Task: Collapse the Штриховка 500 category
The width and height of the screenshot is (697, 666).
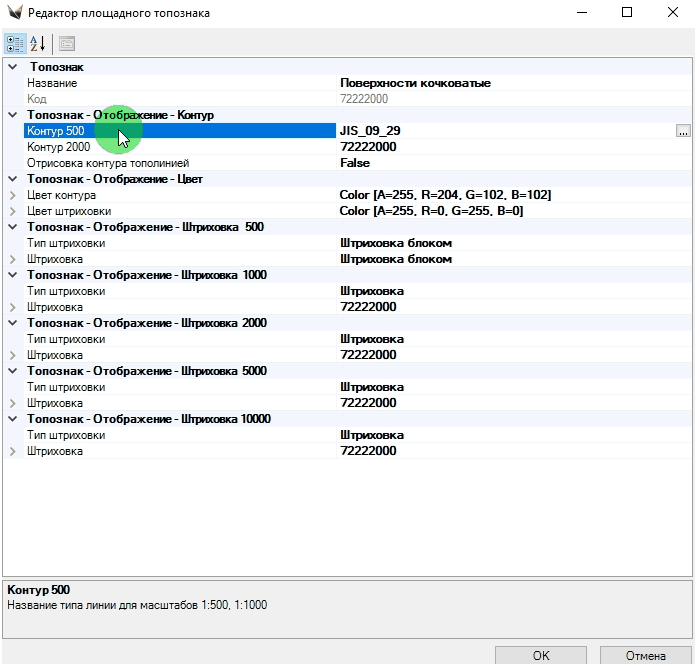Action: click(x=12, y=227)
